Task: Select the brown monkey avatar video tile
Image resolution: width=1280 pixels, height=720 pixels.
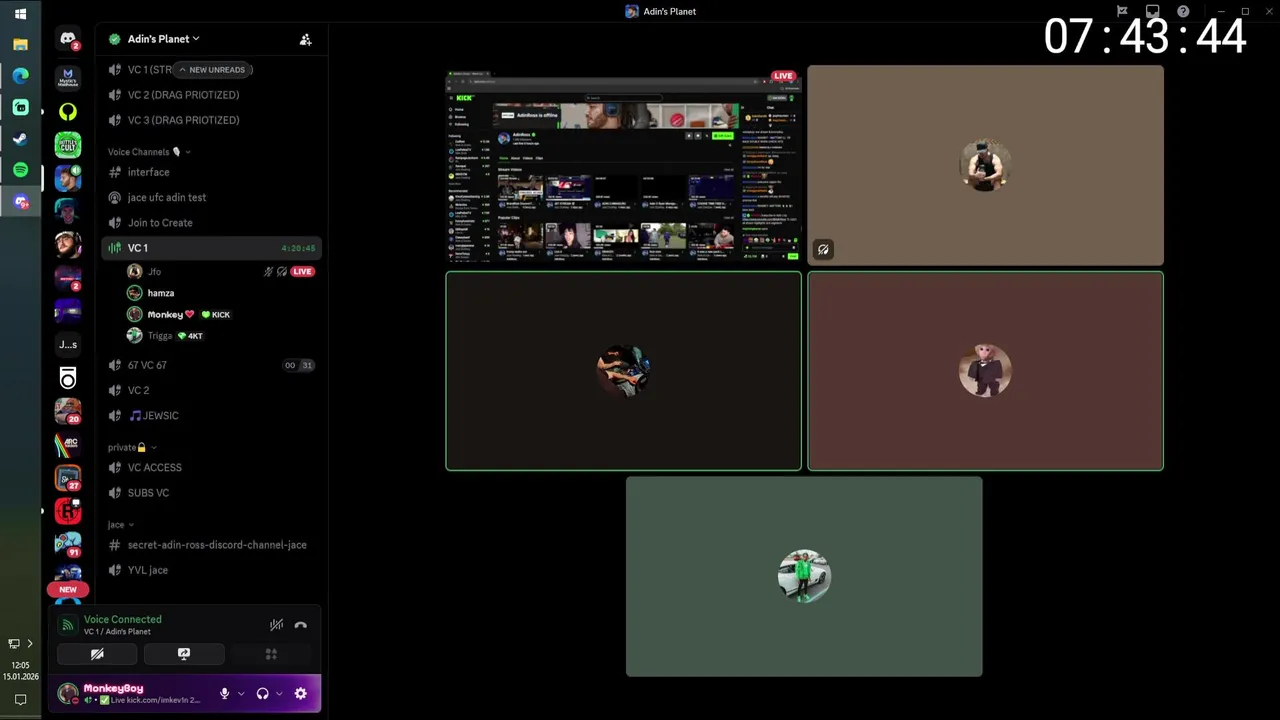Action: pyautogui.click(x=985, y=370)
